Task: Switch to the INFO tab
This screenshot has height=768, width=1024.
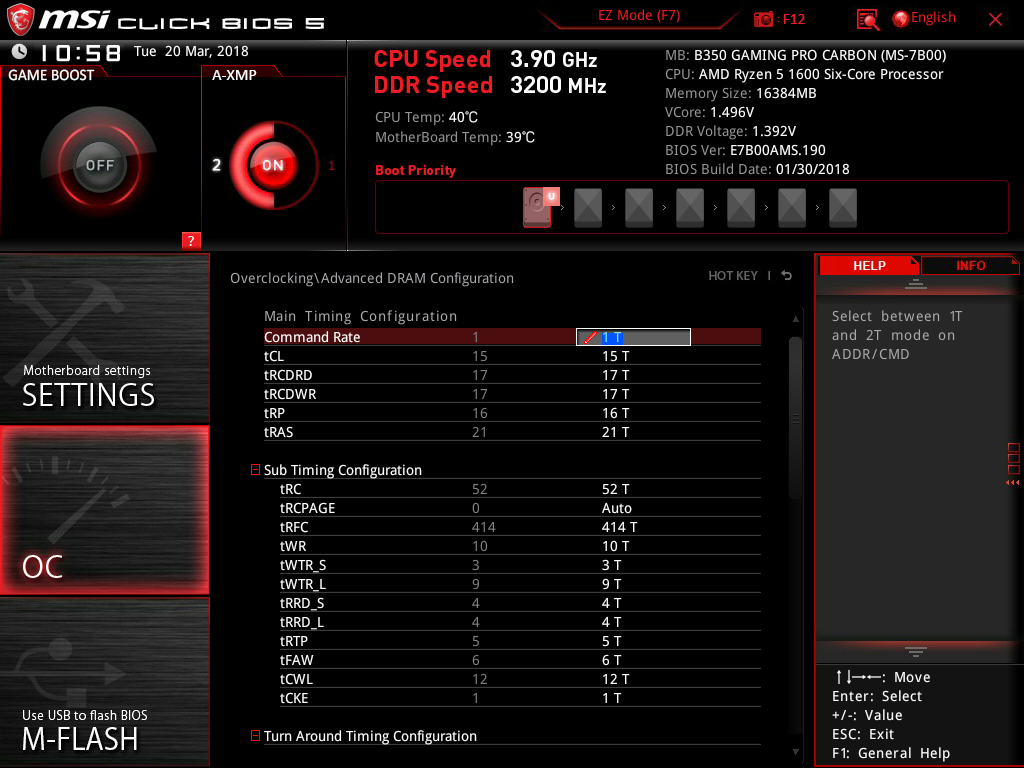Action: 970,266
